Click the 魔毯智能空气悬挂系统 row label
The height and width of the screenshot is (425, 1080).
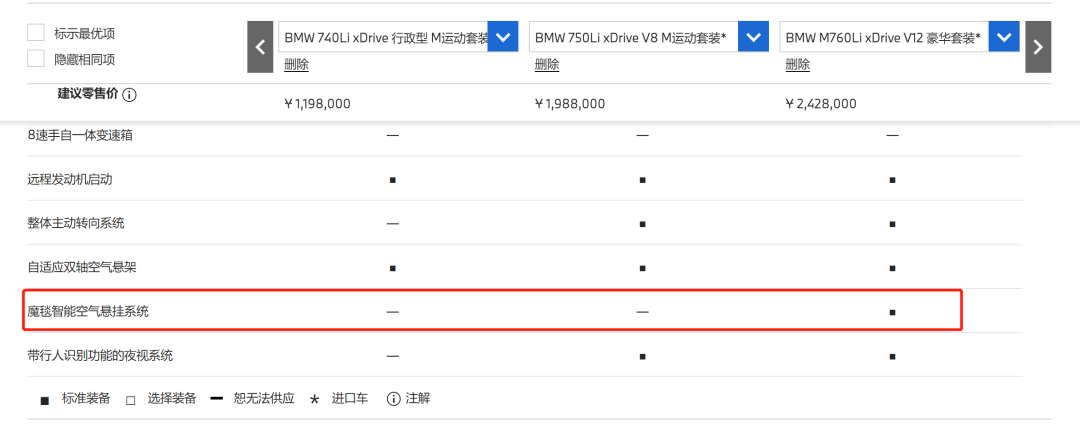(x=88, y=311)
